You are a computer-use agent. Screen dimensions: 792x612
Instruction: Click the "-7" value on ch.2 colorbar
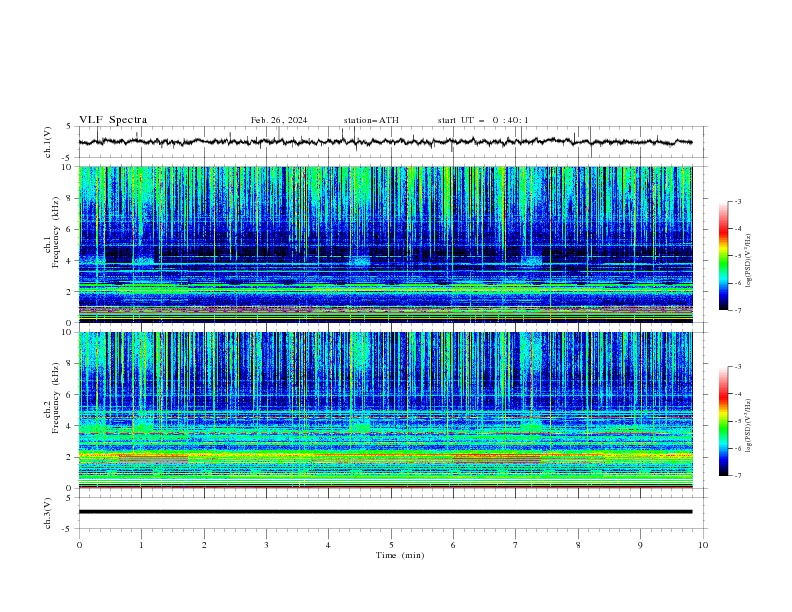tap(737, 476)
